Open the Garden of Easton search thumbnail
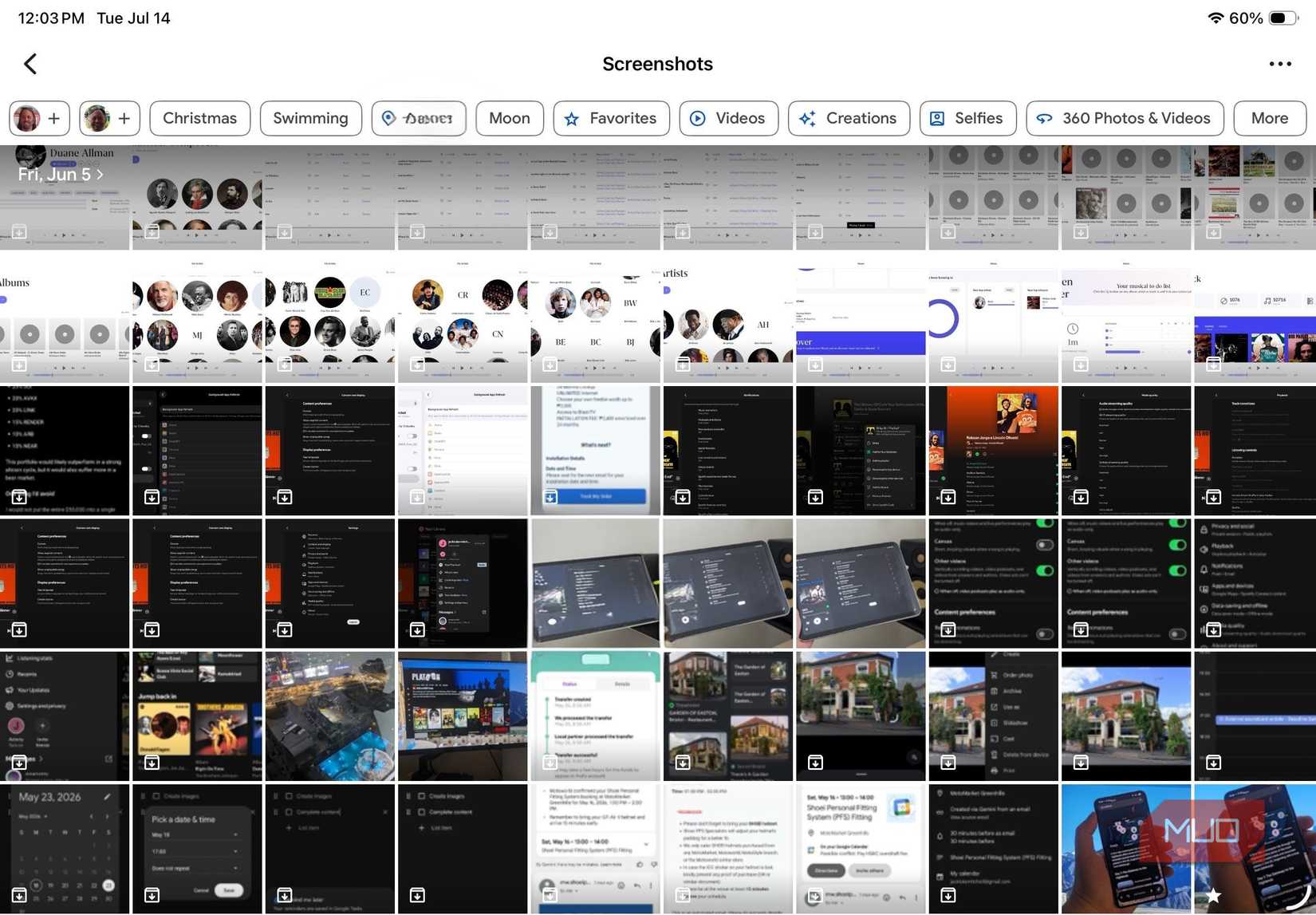Image resolution: width=1316 pixels, height=915 pixels. 728,716
